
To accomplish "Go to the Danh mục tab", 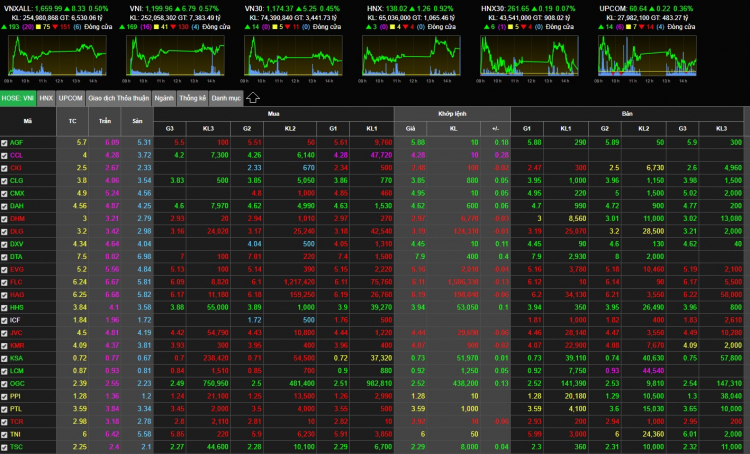I will pyautogui.click(x=226, y=98).
